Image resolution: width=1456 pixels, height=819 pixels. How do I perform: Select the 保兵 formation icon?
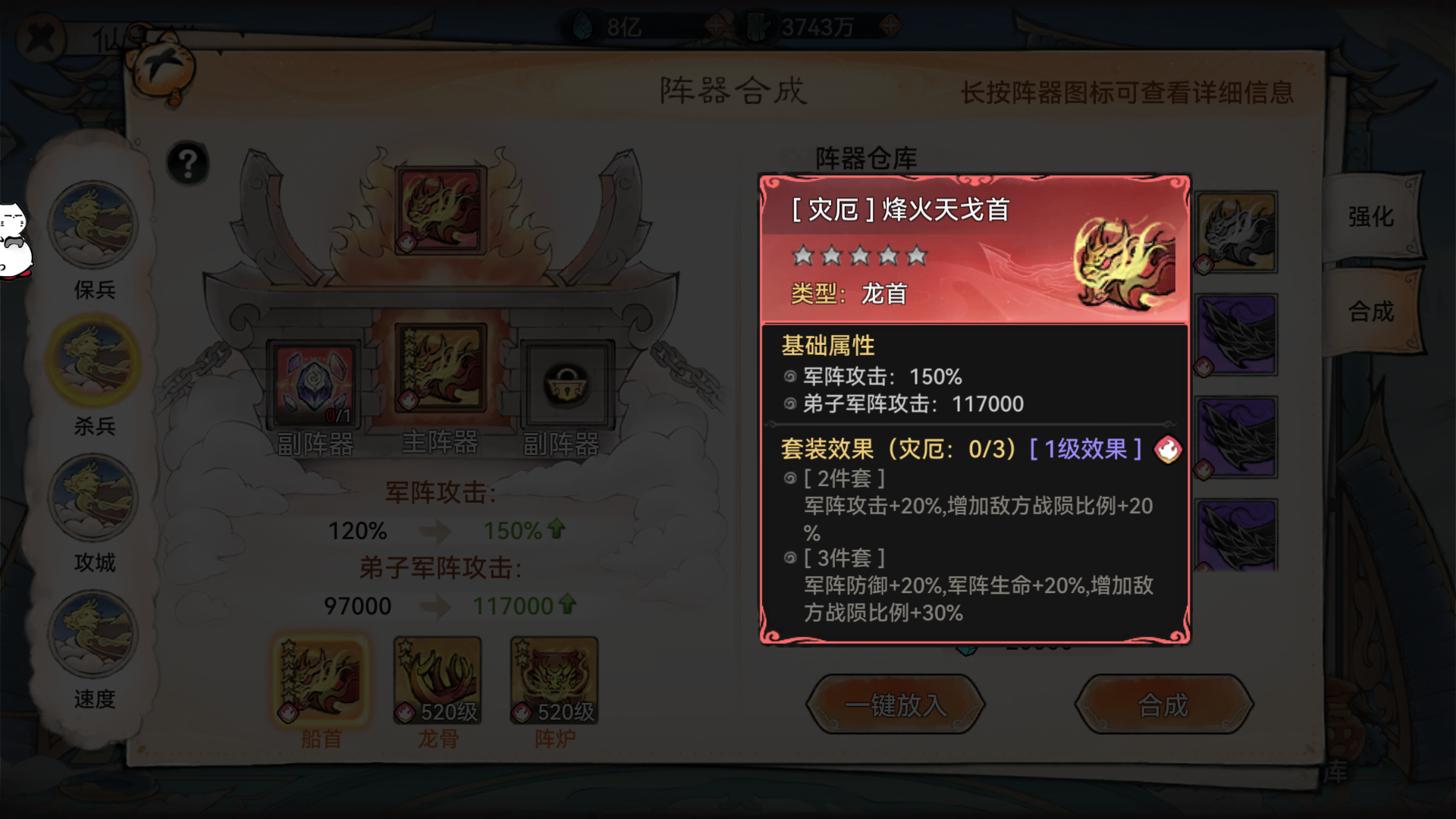tap(93, 225)
